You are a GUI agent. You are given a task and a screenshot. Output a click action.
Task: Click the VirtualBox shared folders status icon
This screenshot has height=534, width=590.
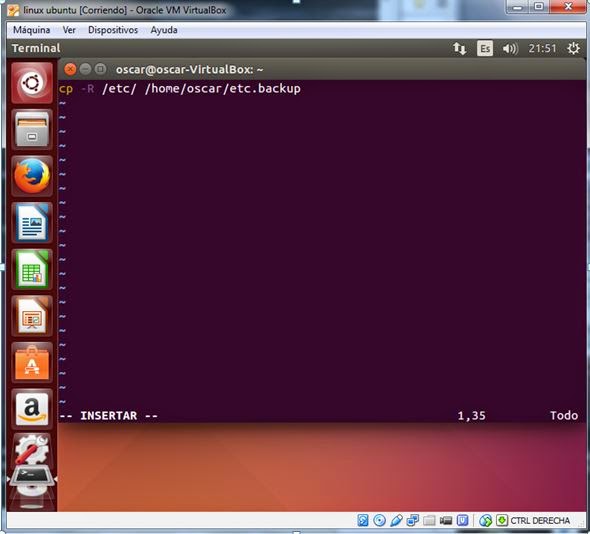(429, 520)
